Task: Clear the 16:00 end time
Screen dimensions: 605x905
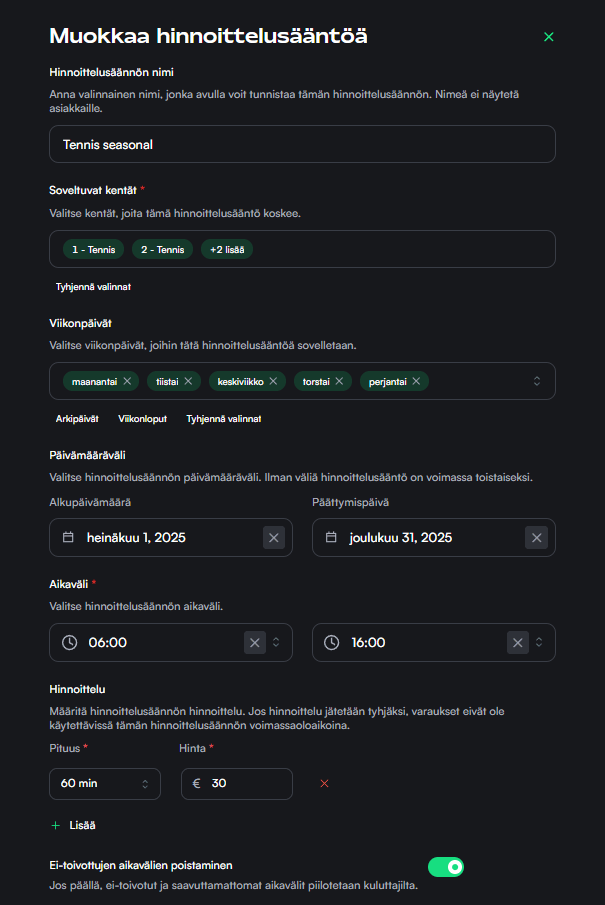Action: (x=518, y=642)
